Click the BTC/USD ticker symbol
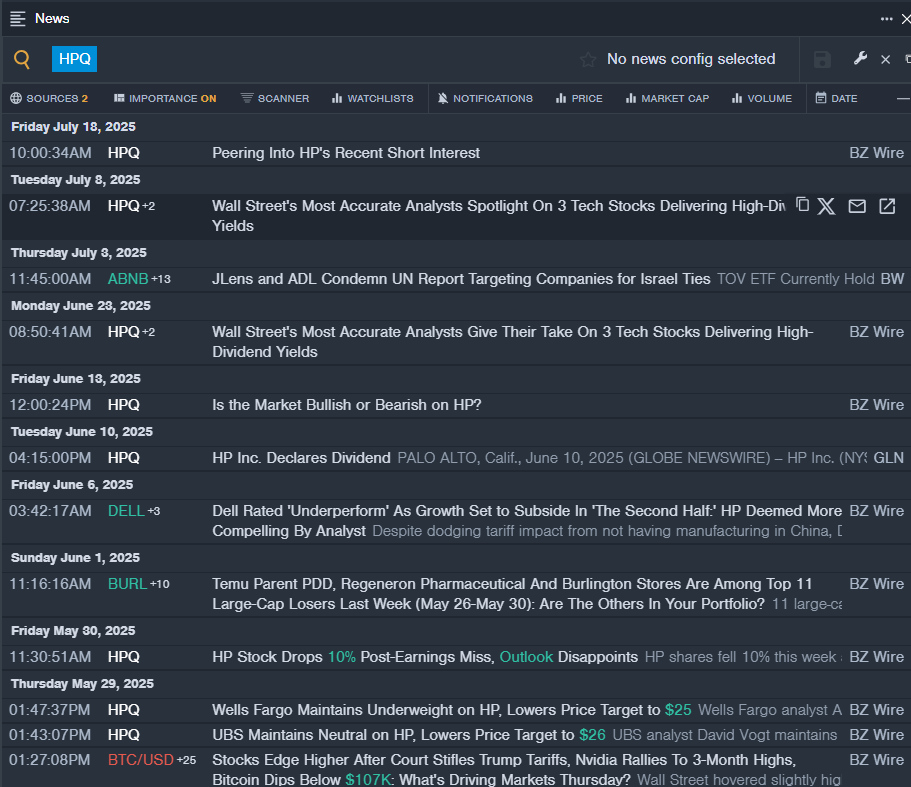The width and height of the screenshot is (911, 787). [141, 760]
